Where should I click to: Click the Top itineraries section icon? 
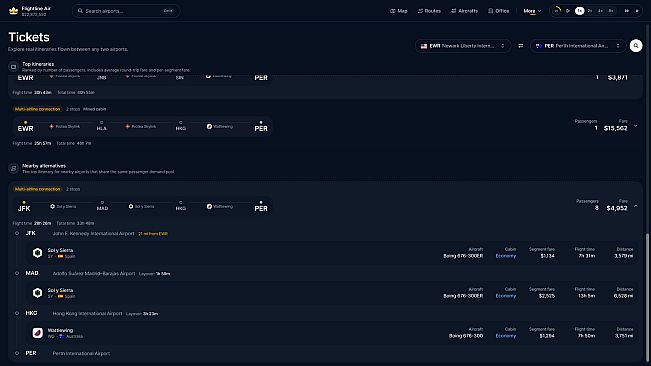tap(13, 67)
